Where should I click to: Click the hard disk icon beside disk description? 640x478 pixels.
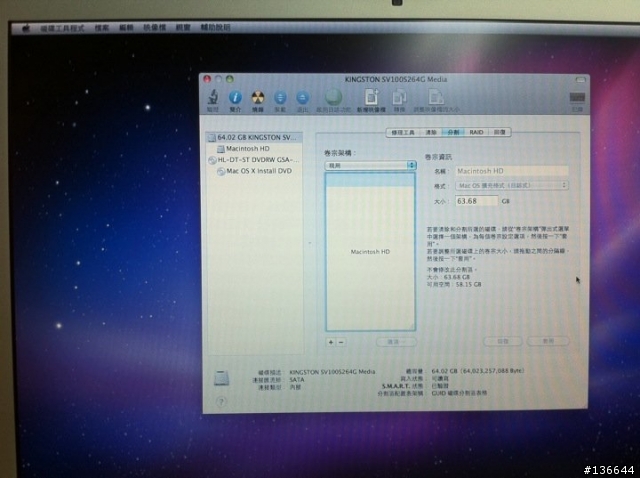tap(222, 378)
